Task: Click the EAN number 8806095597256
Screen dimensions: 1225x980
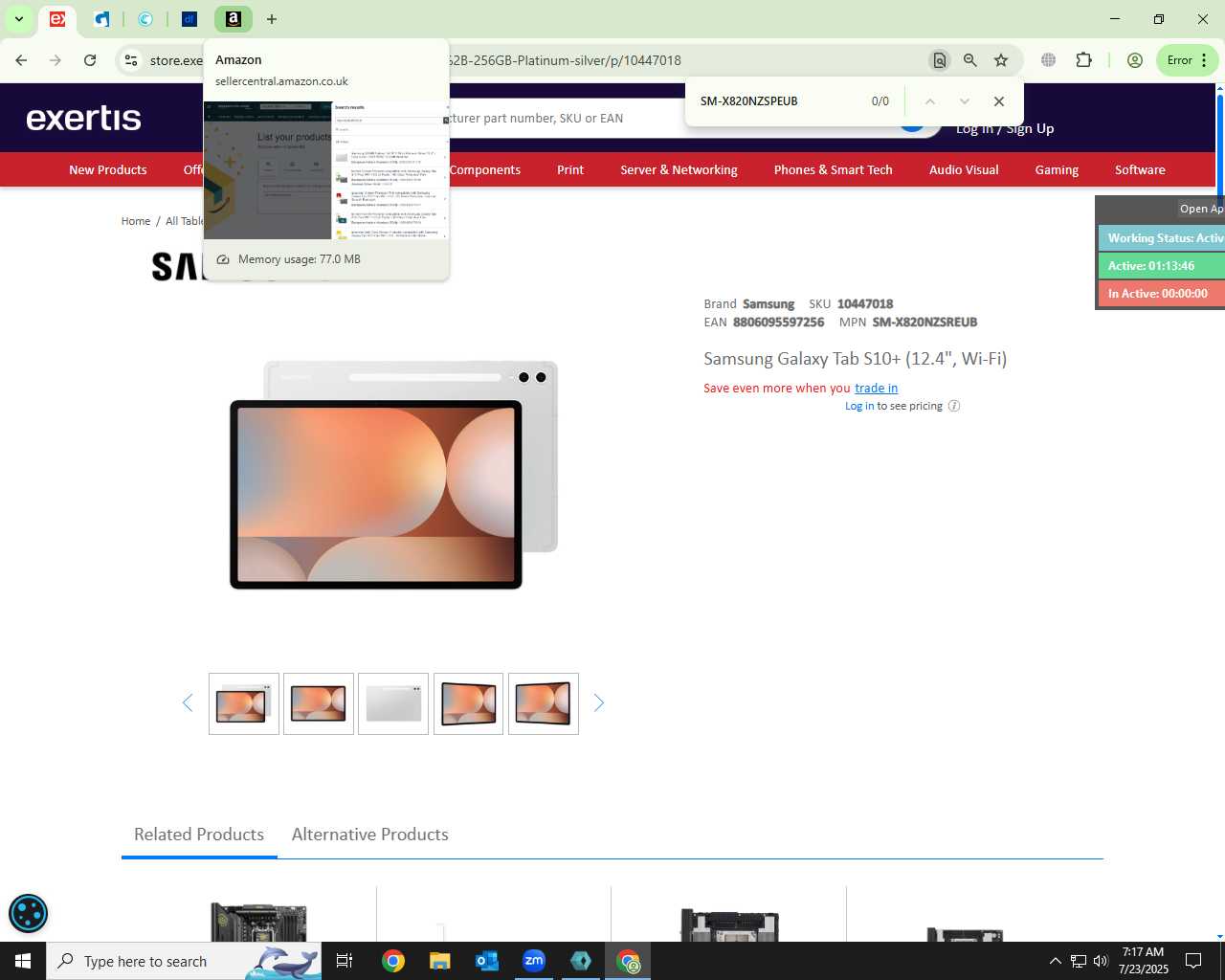Action: [779, 323]
